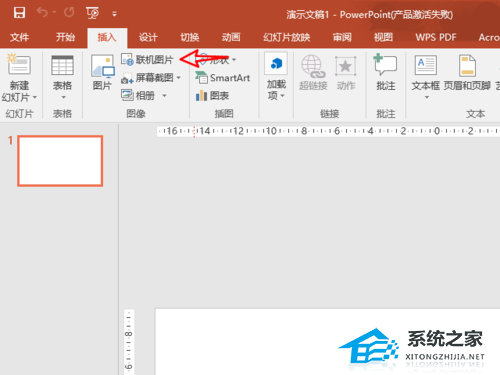Insert a chart with 图表

(212, 96)
